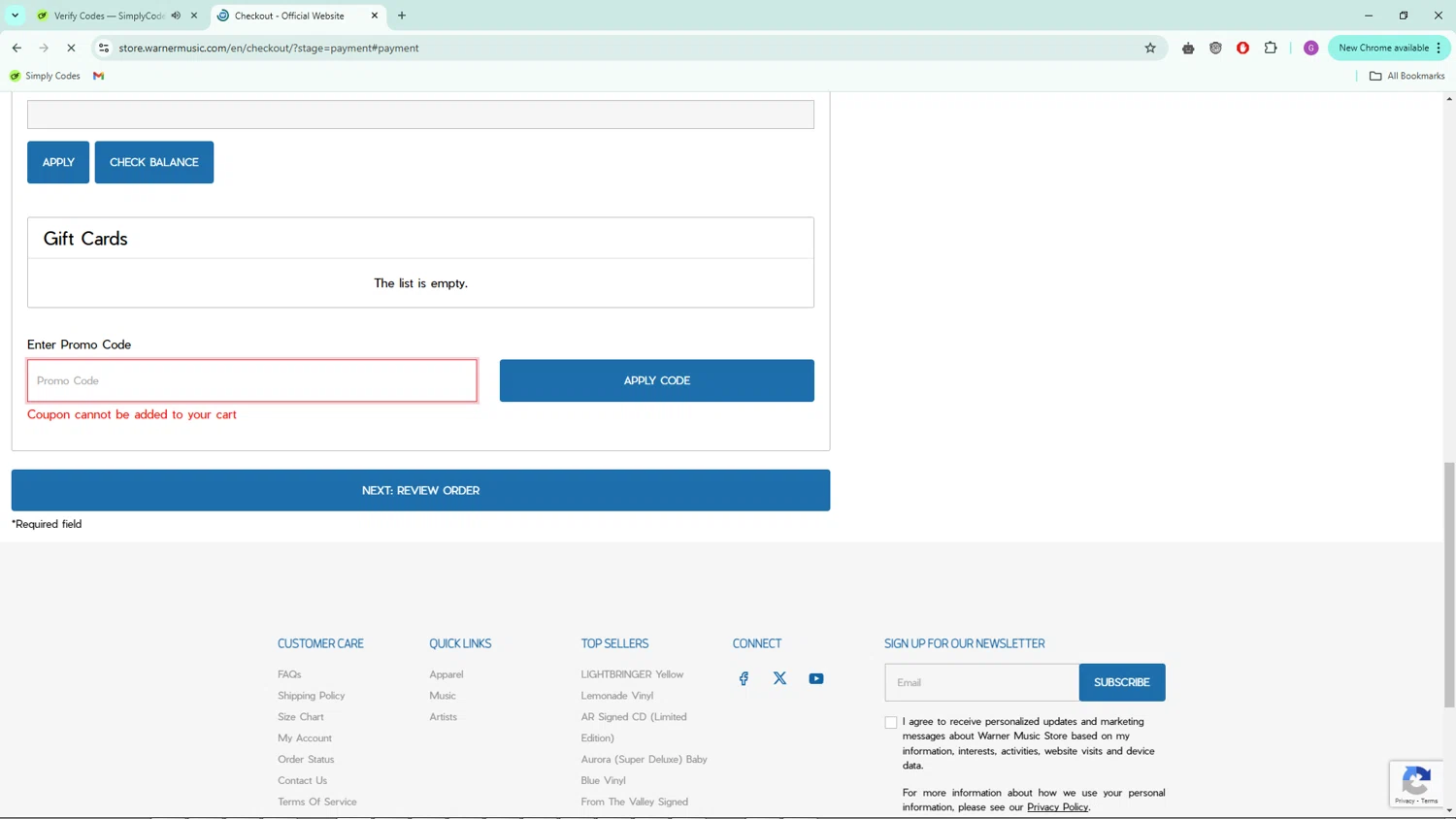Open the Shipping Policy link
The image size is (1456, 819).
coord(312,696)
